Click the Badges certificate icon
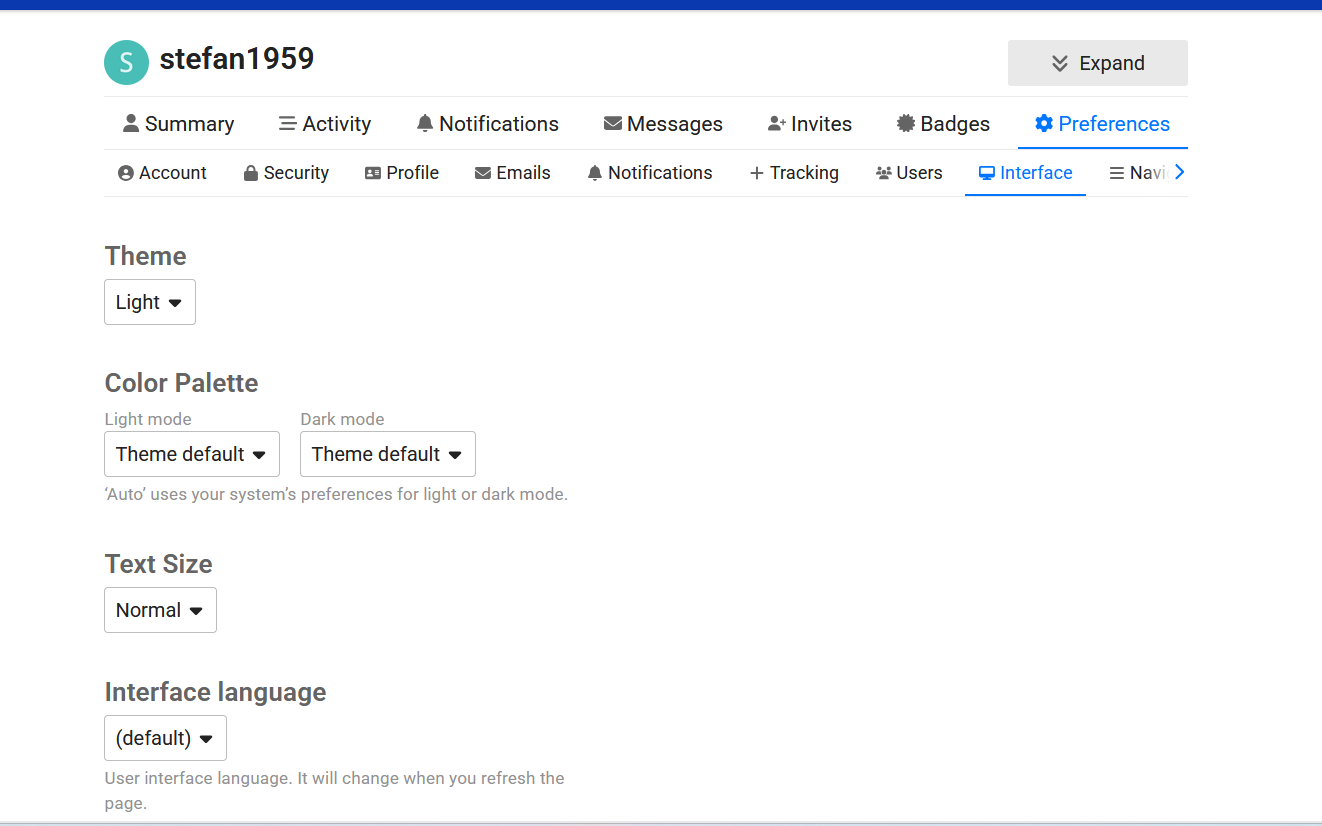The height and width of the screenshot is (826, 1322). (906, 123)
